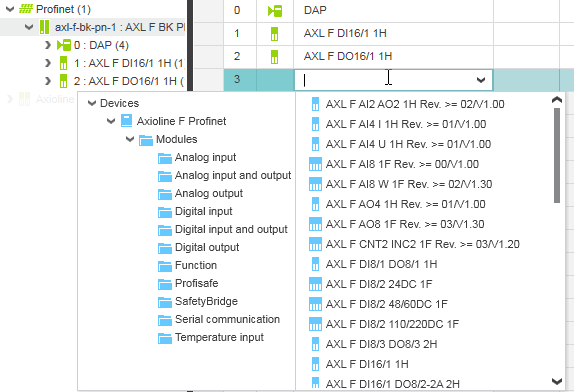Collapse the Devices tree node
This screenshot has width=574, height=392.
coord(92,103)
